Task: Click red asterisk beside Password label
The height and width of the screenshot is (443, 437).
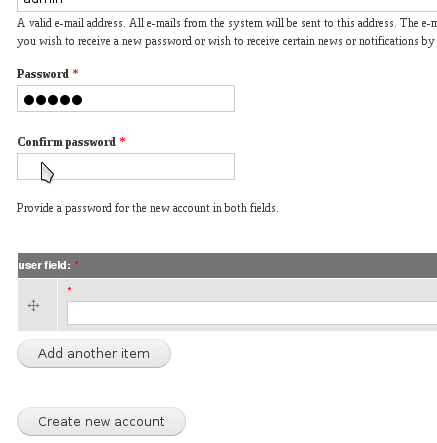Action: point(76,72)
